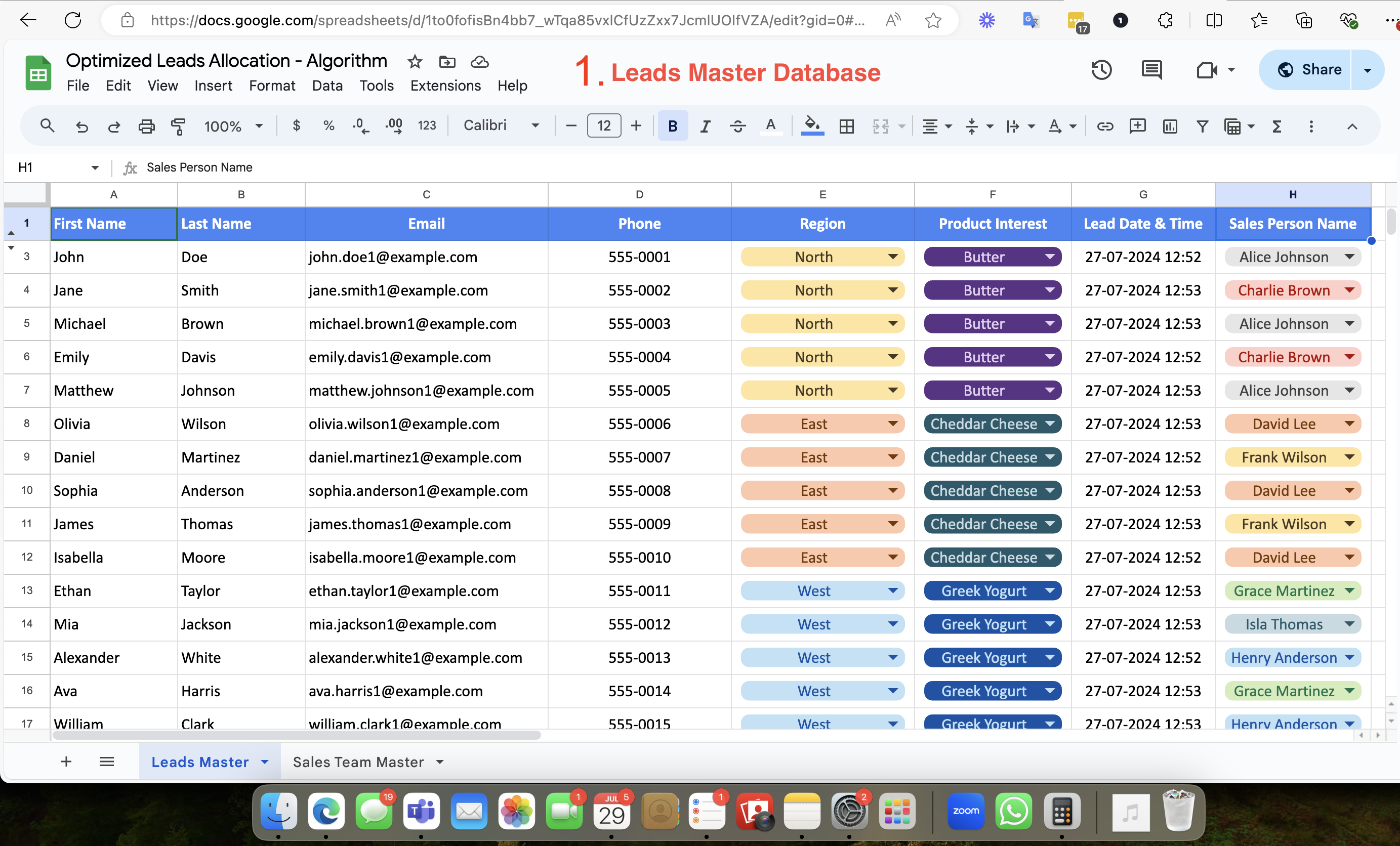The width and height of the screenshot is (1400, 846).
Task: Open the Format menu
Action: [272, 86]
